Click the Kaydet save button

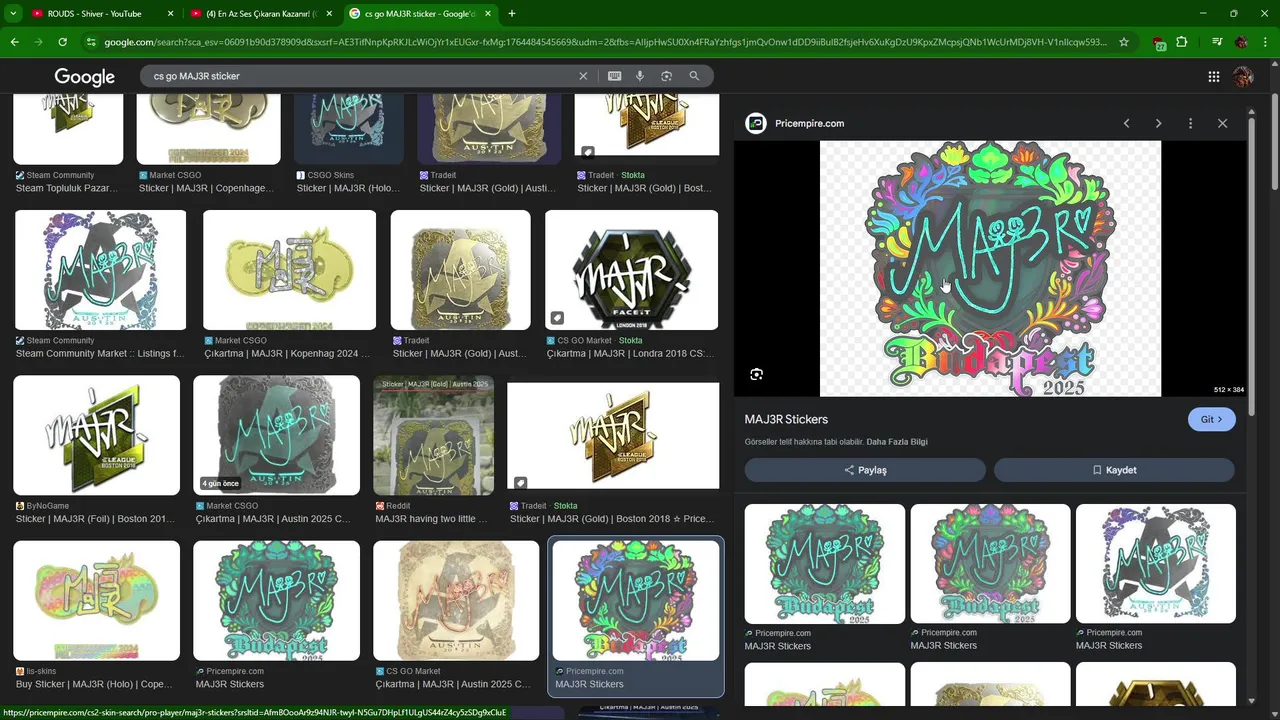click(1114, 470)
